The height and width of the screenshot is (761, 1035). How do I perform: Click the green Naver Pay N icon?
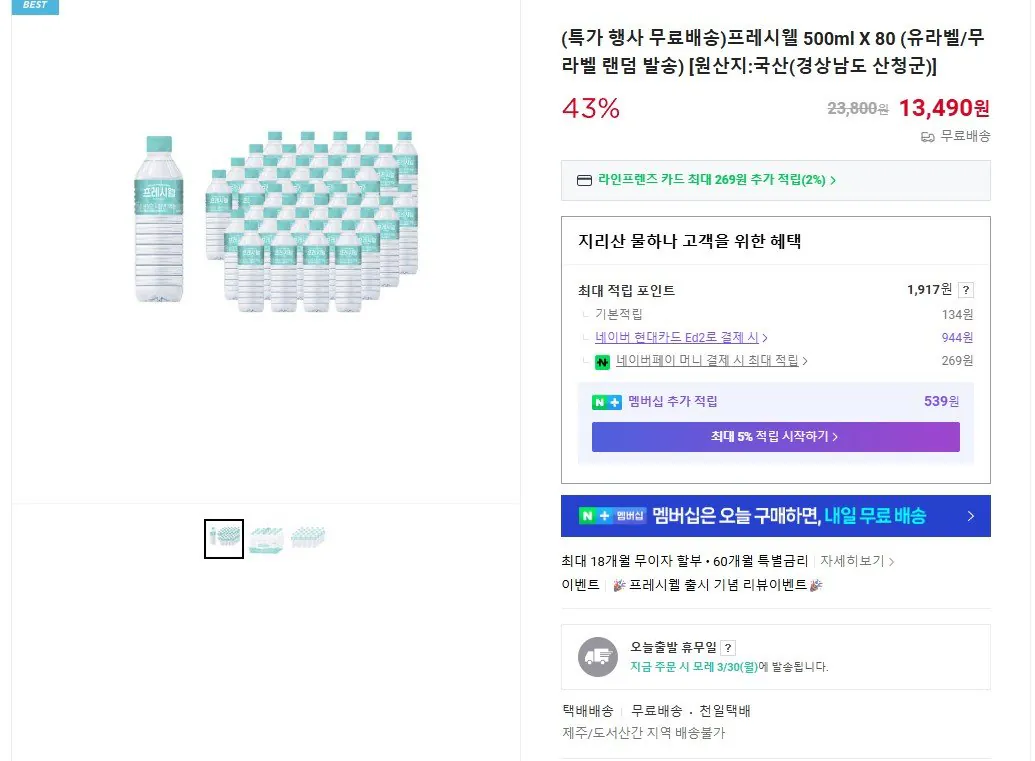pyautogui.click(x=601, y=362)
